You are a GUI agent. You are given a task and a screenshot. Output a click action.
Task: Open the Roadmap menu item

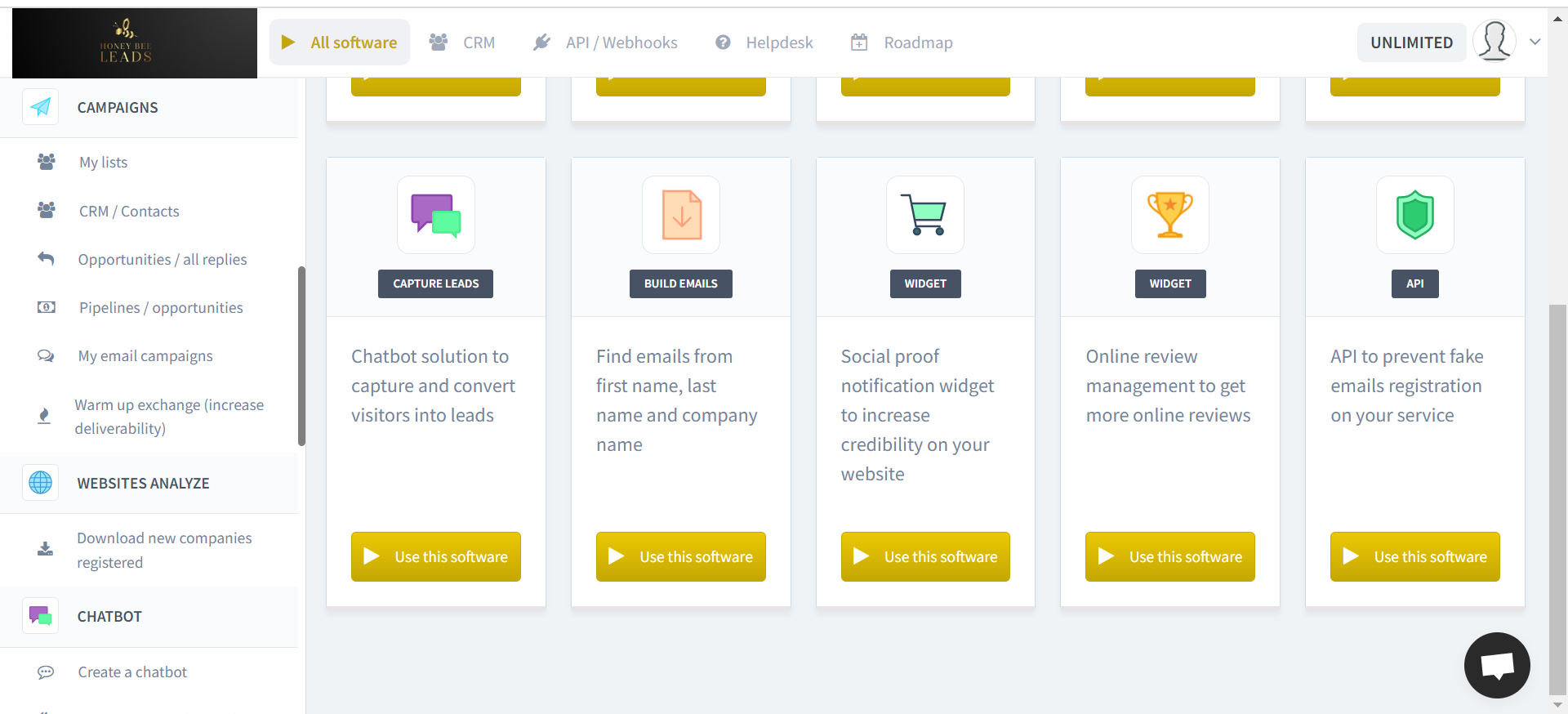[902, 42]
